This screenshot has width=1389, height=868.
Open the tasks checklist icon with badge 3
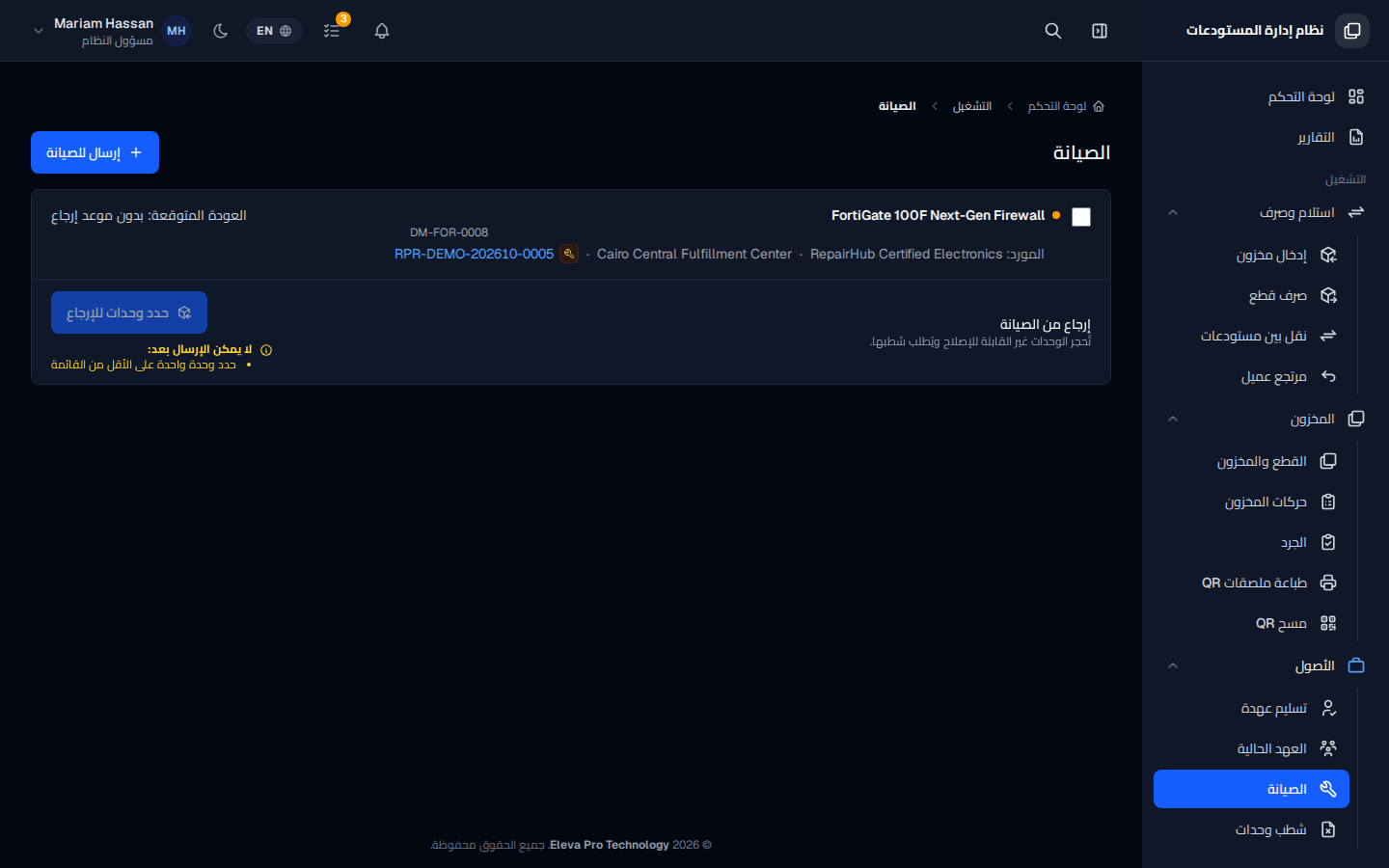point(332,31)
